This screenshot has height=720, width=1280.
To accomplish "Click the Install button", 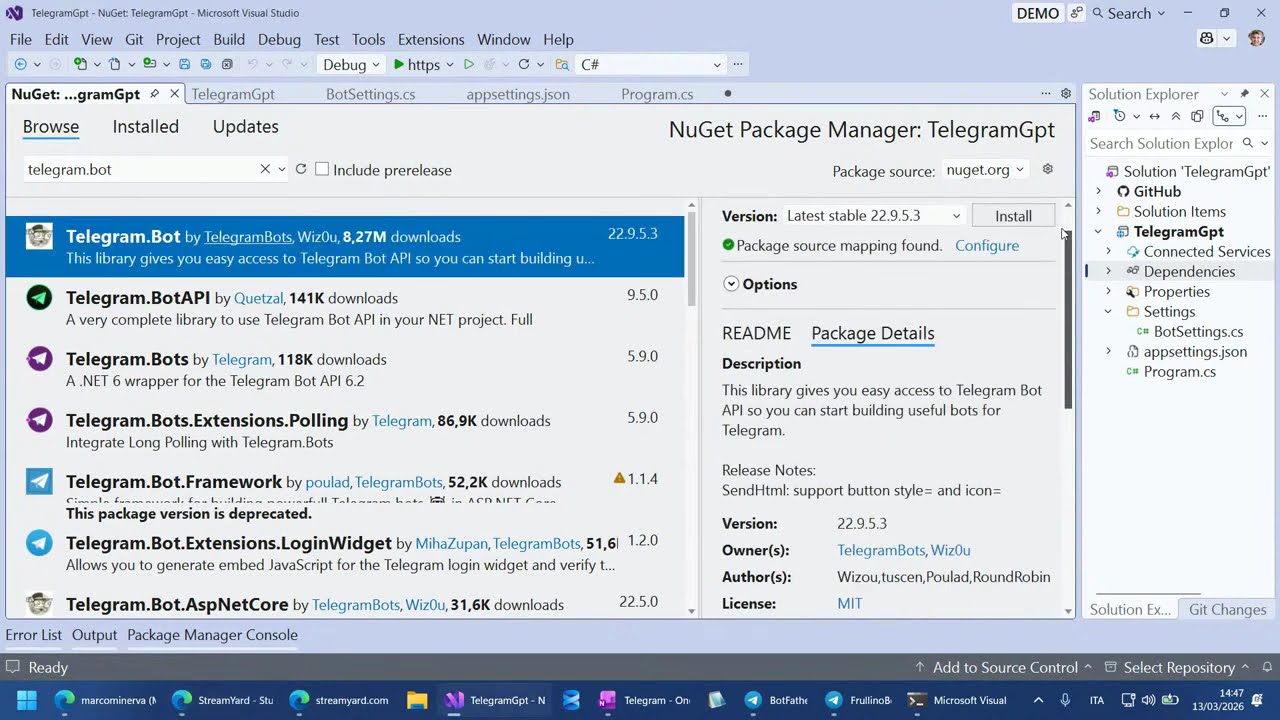I will pyautogui.click(x=1013, y=216).
